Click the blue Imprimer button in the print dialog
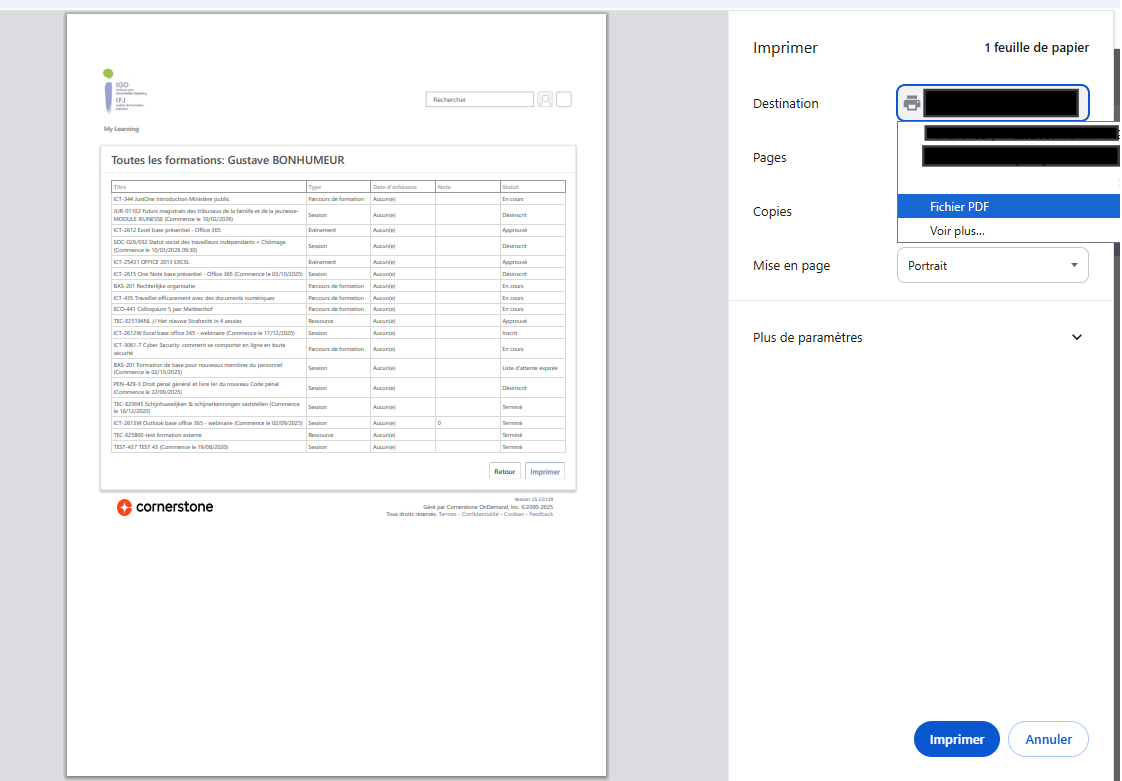Image resolution: width=1122 pixels, height=781 pixels. 956,739
